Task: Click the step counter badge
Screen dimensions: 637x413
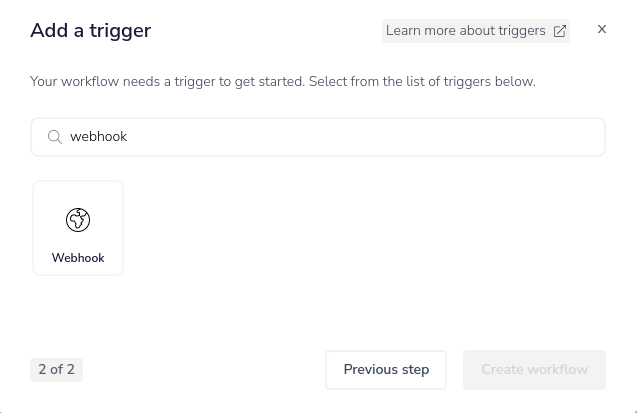Action: 56,370
